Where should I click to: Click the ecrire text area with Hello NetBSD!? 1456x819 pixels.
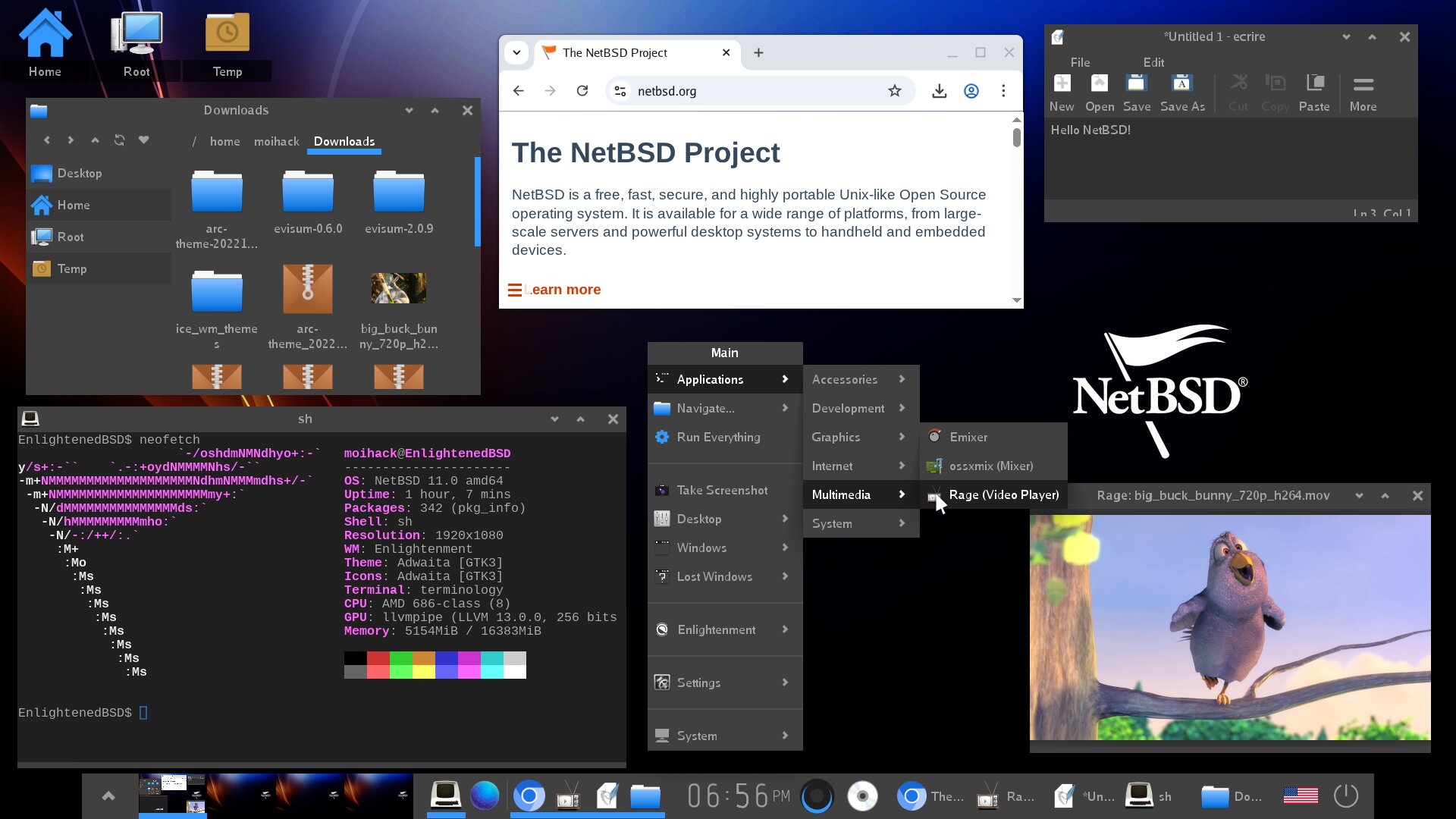click(x=1230, y=159)
